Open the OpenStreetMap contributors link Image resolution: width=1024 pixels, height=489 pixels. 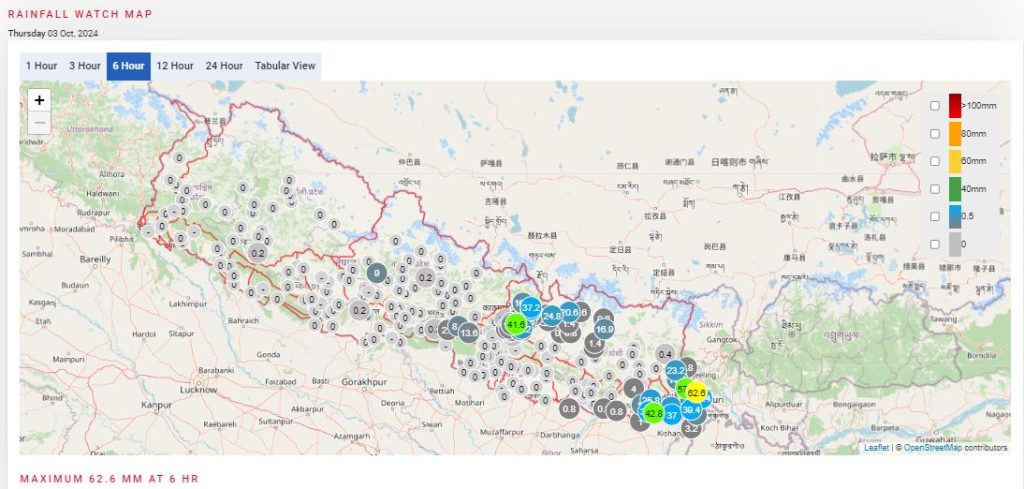tap(933, 448)
